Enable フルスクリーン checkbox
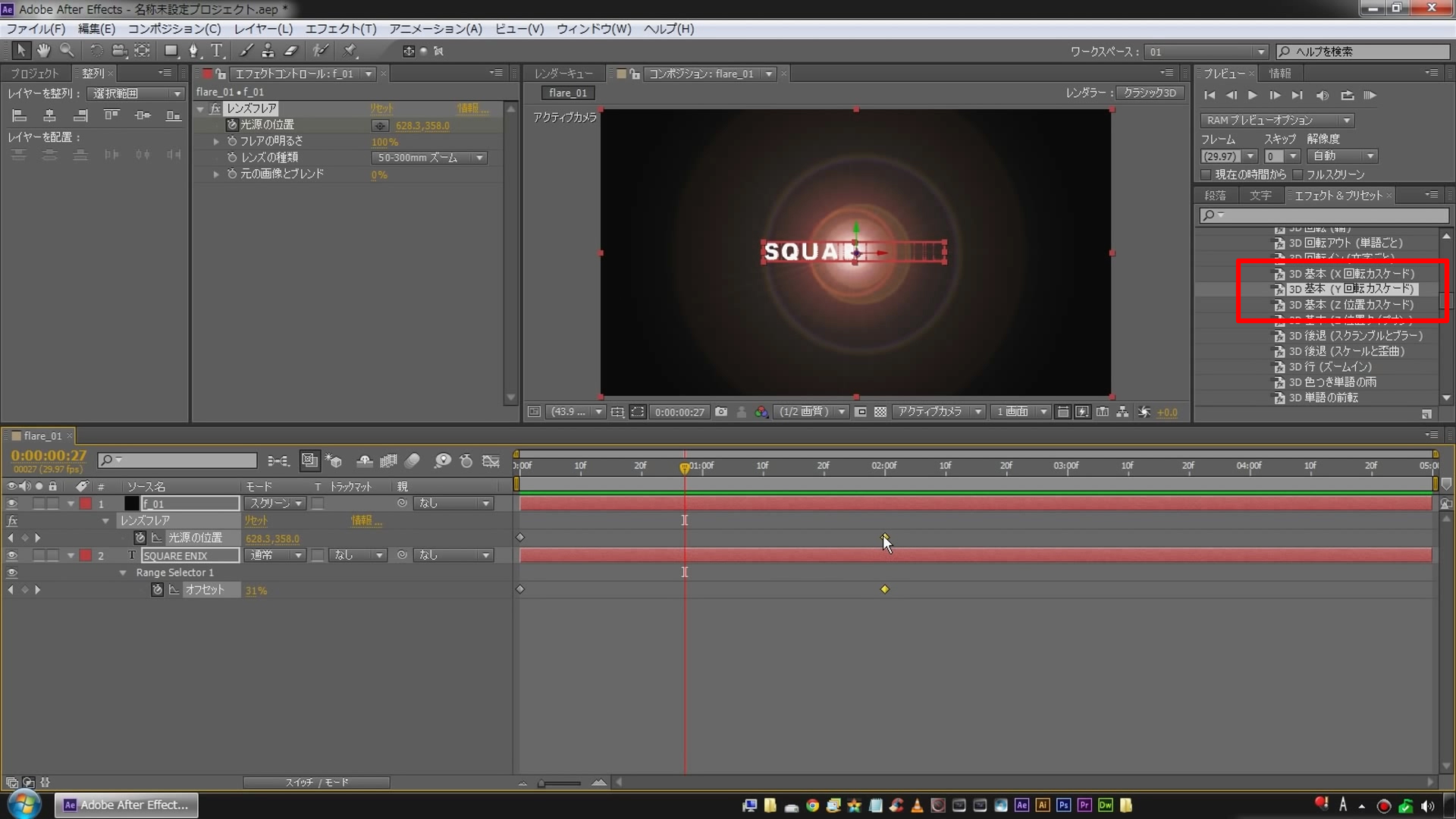The height and width of the screenshot is (819, 1456). point(1298,174)
